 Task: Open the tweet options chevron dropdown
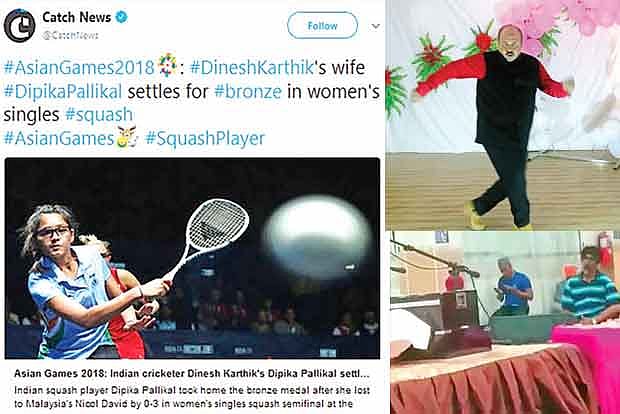376,26
